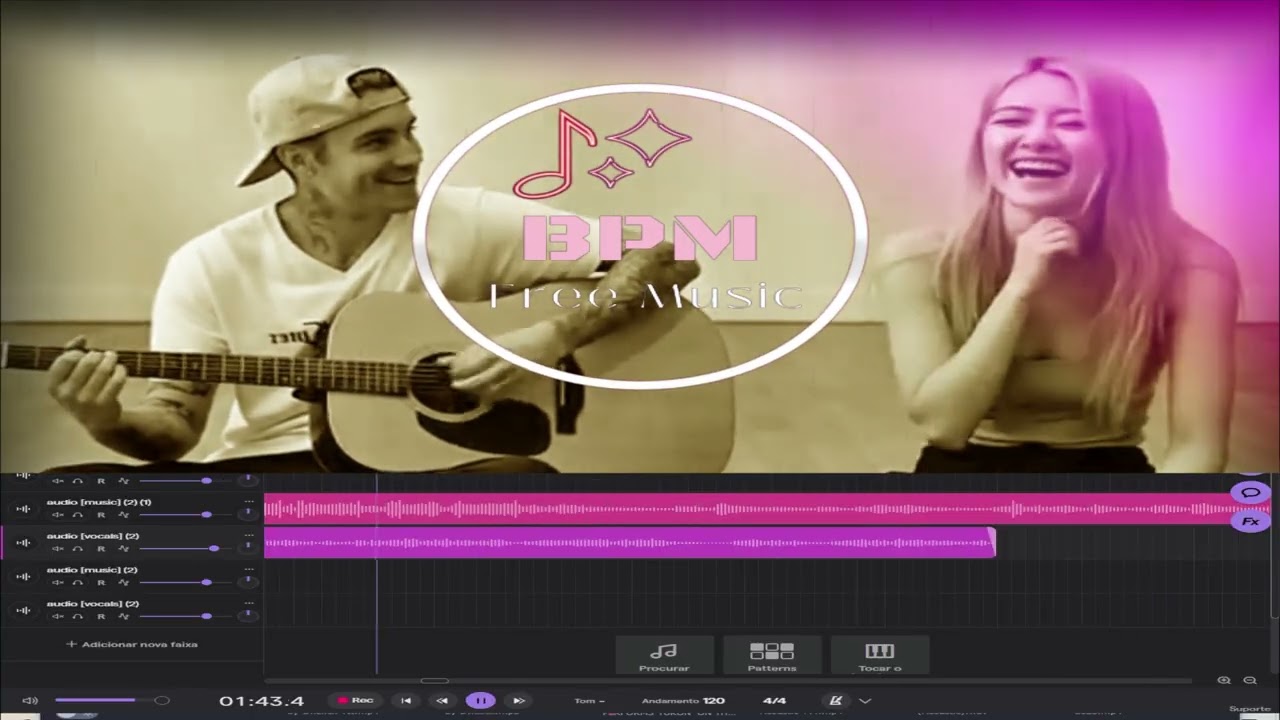Click pan knob of empty audio [vocals] (2) track
The height and width of the screenshot is (720, 1280).
(248, 615)
